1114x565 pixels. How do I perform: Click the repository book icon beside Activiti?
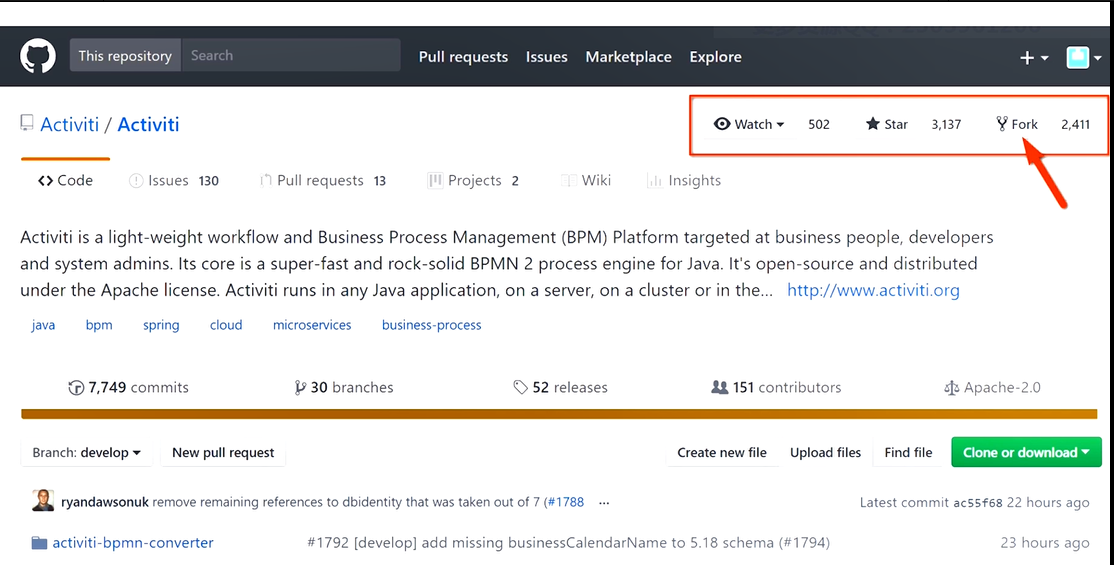pos(27,124)
